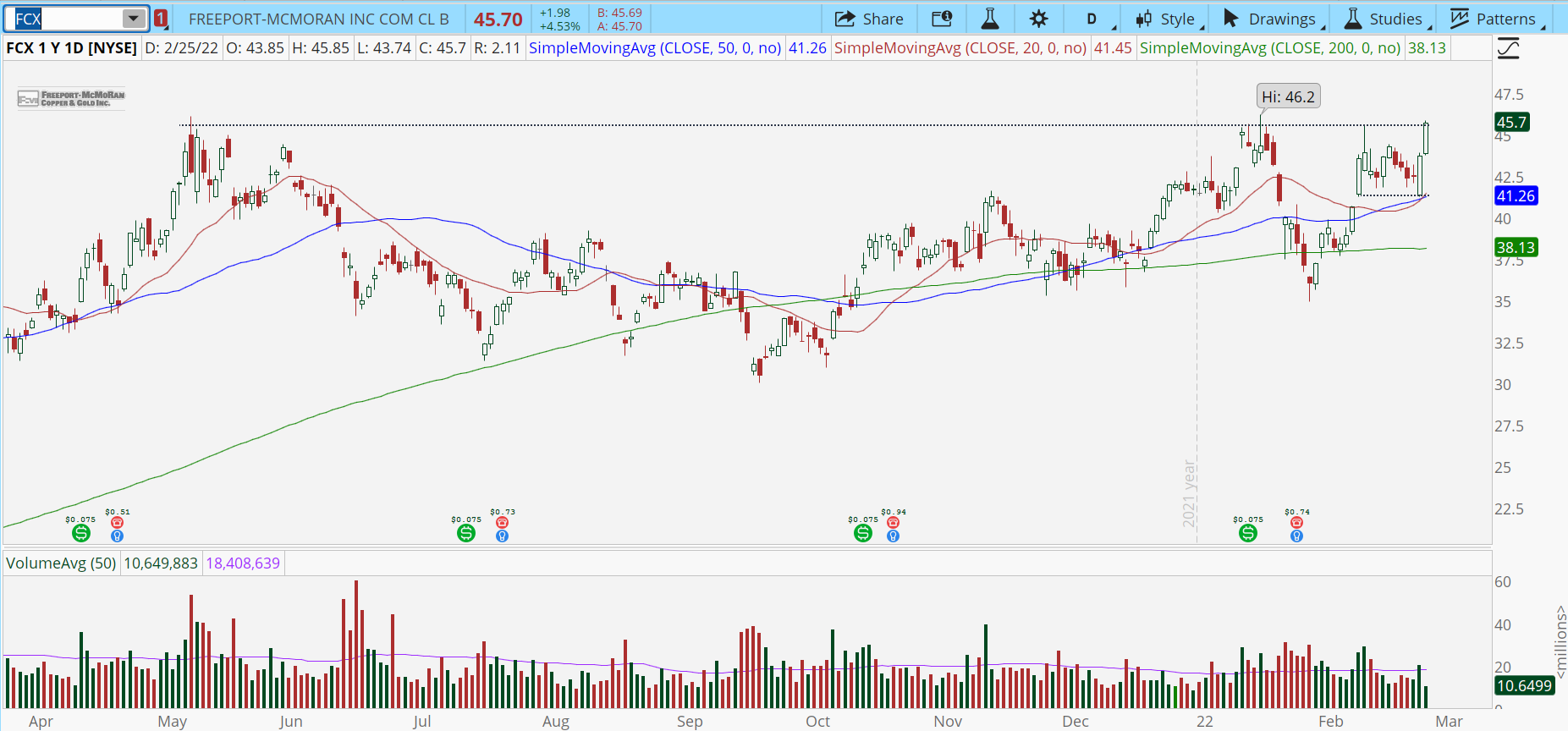The height and width of the screenshot is (731, 1568).
Task: Click the FCX symbol input field
Action: [x=66, y=19]
